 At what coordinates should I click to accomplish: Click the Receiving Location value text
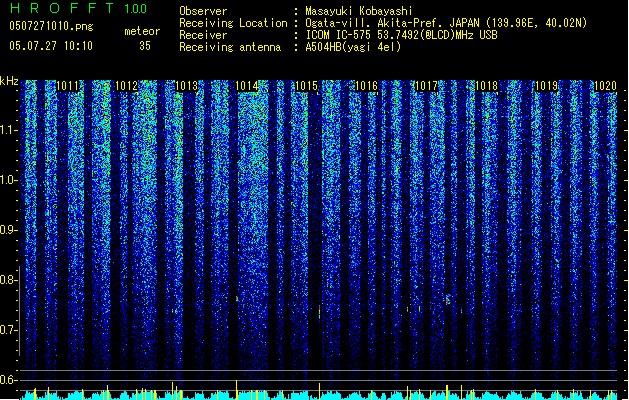point(446,23)
